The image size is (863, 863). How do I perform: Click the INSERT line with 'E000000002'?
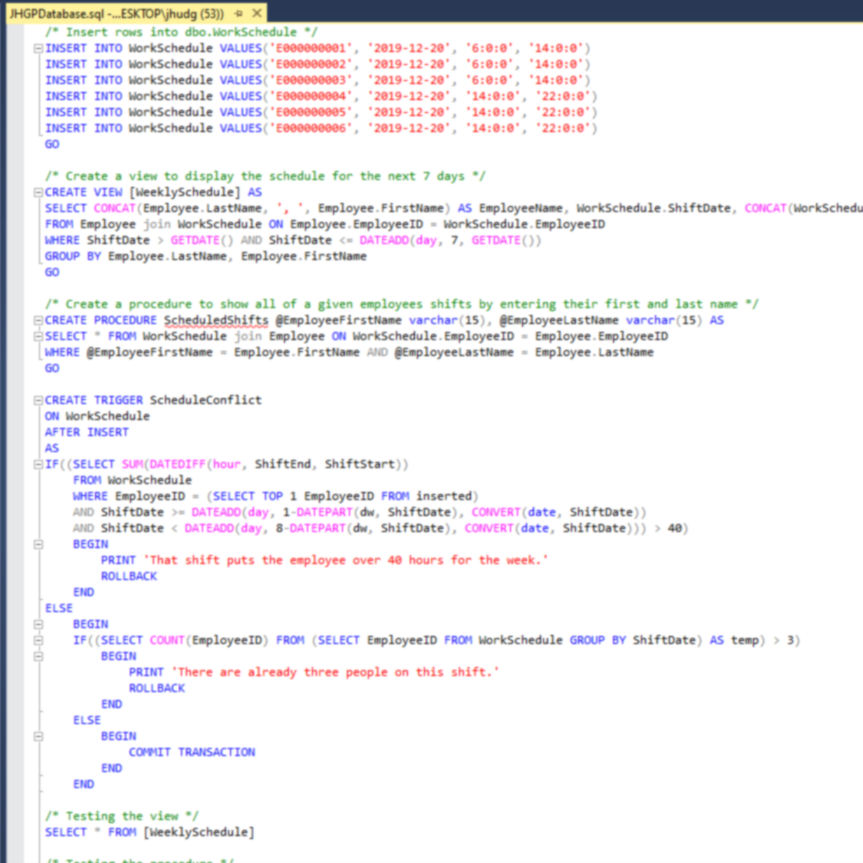[318, 64]
